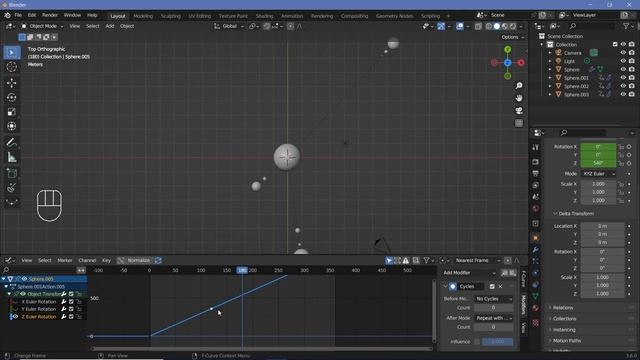Open Before Mode No Cycles dropdown

494,299
